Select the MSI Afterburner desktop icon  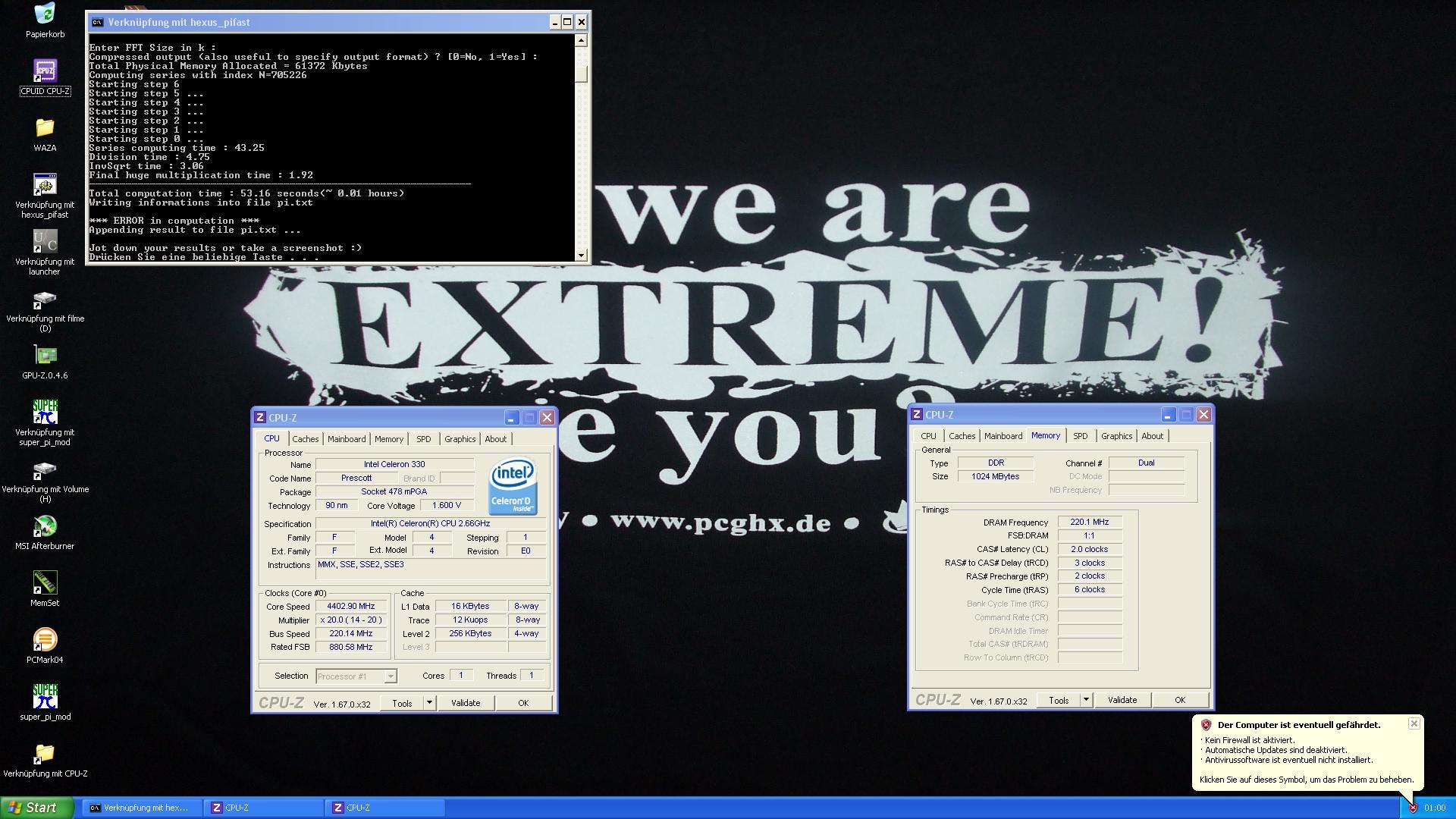pos(45,526)
